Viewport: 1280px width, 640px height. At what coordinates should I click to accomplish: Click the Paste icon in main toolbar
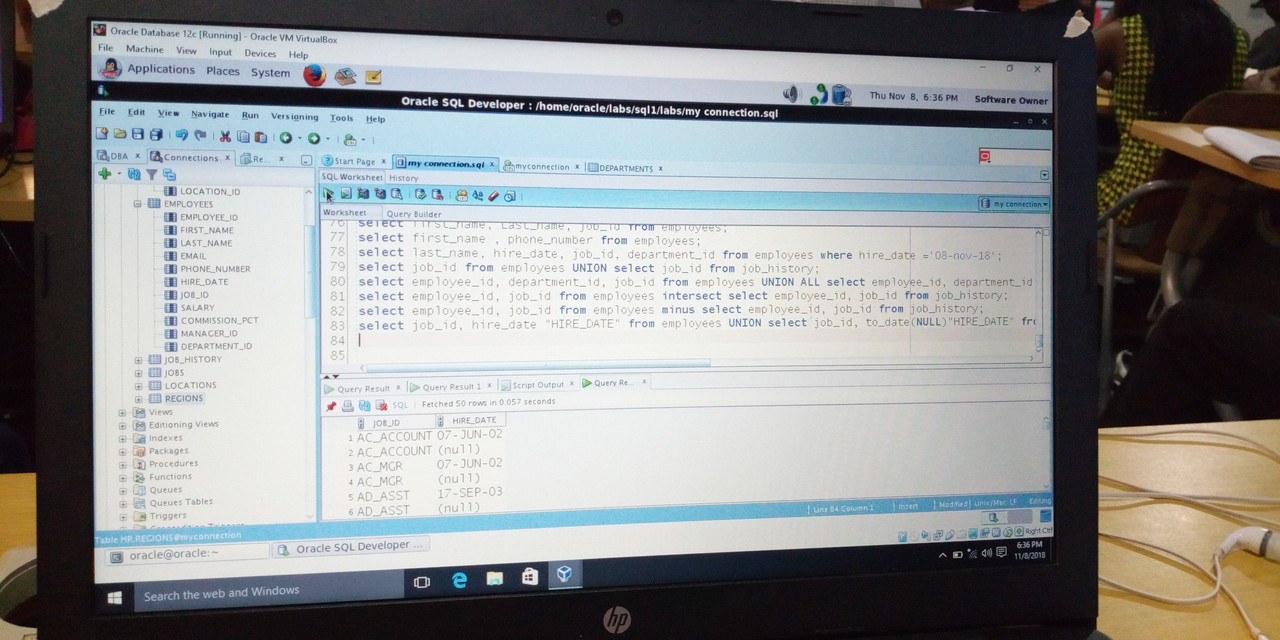tap(261, 137)
